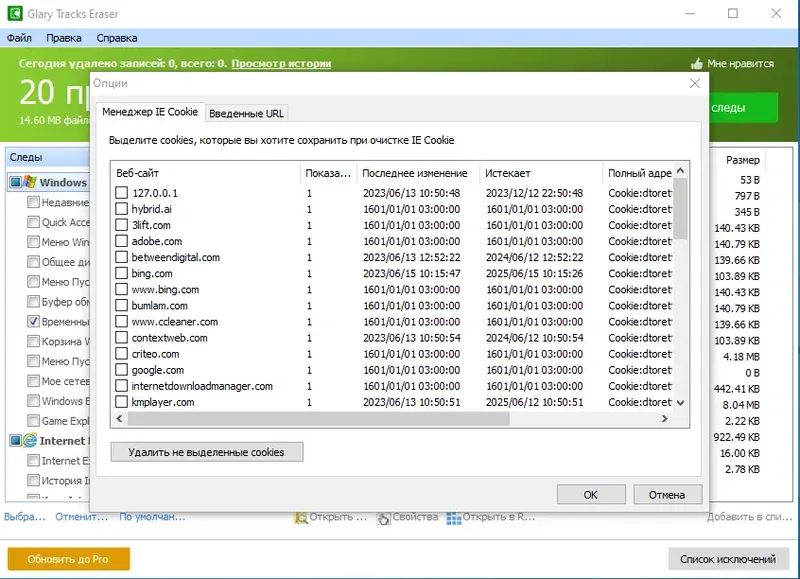The image size is (800, 579).
Task: Click the Мне нравится link text
Action: click(x=740, y=64)
